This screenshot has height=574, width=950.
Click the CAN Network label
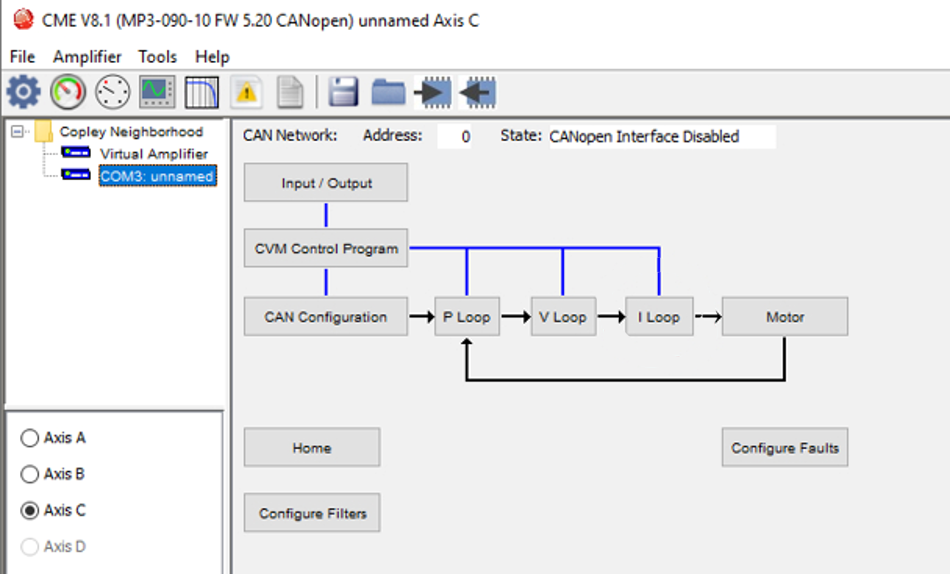coord(290,135)
